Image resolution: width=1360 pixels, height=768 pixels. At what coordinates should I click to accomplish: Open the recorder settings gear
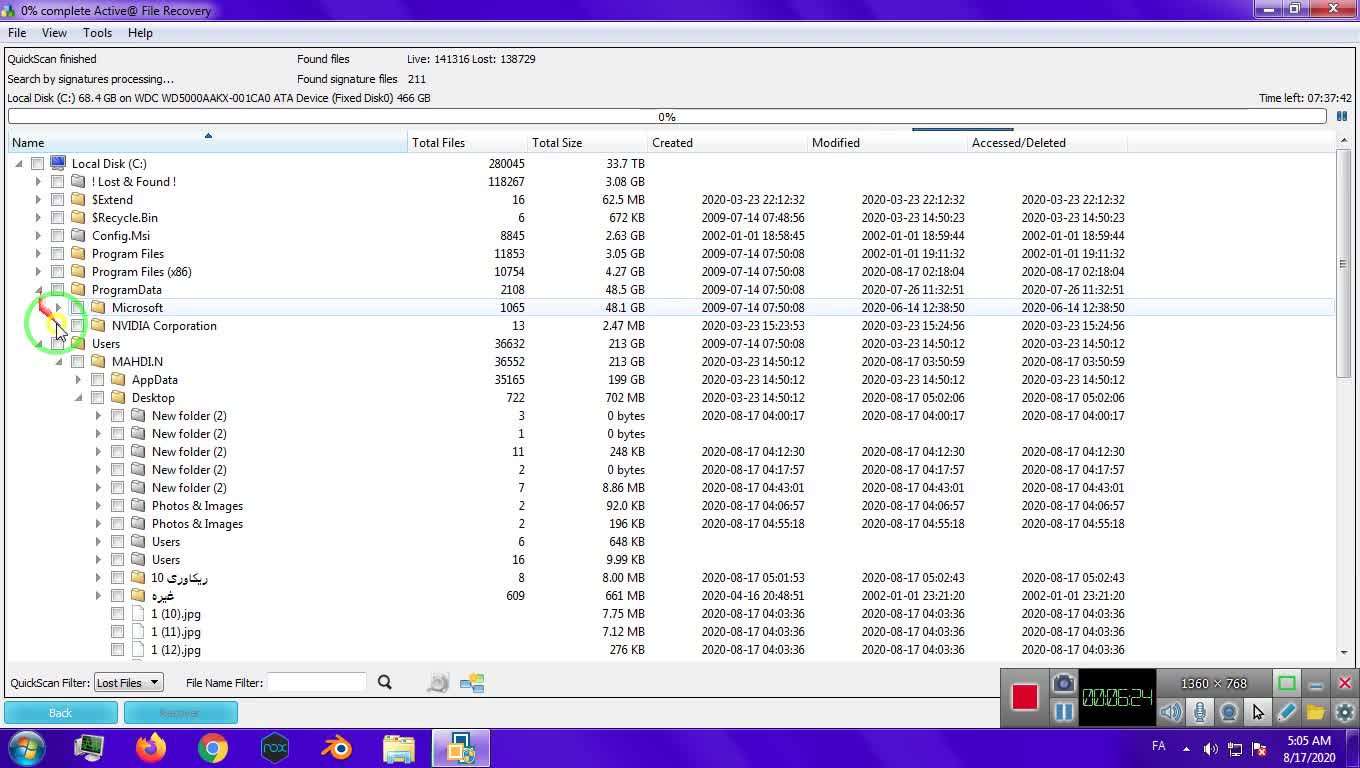point(1345,712)
